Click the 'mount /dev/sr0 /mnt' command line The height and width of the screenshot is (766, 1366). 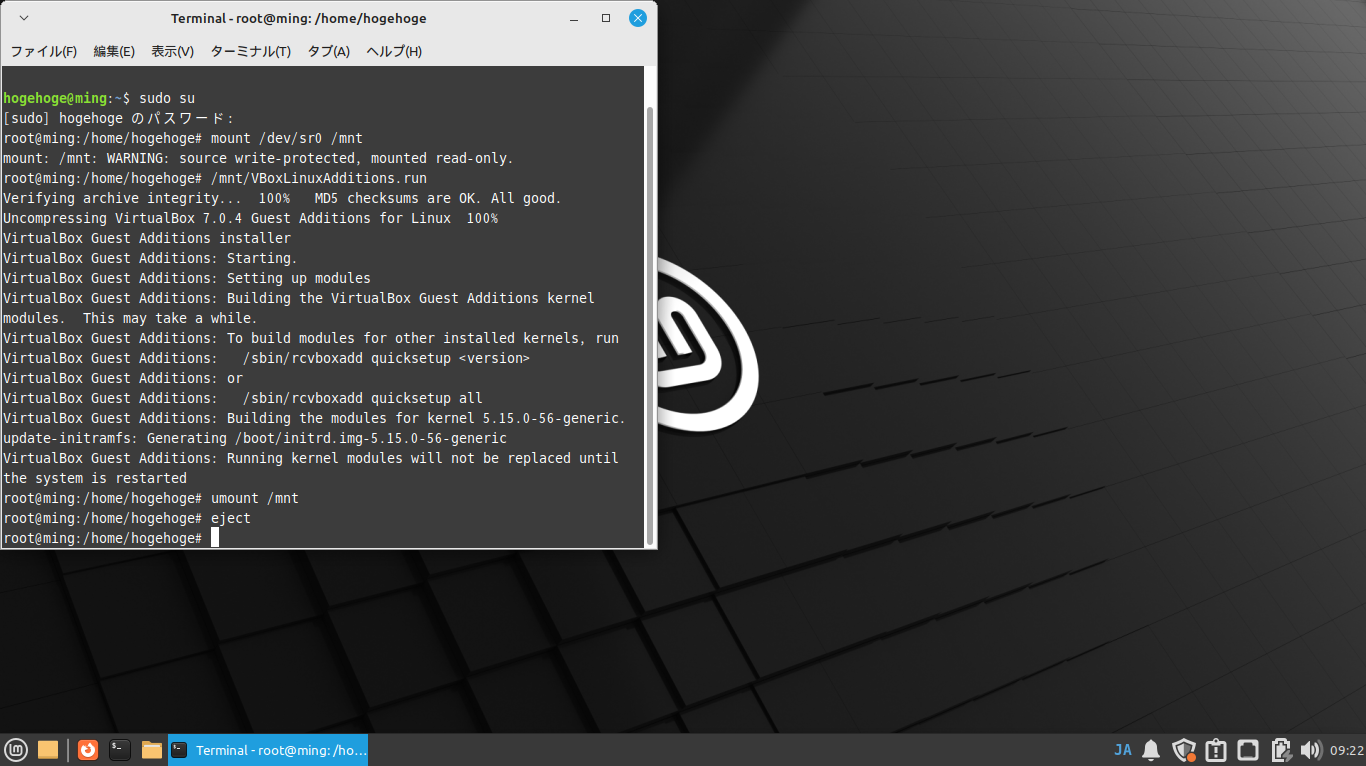[x=183, y=138]
